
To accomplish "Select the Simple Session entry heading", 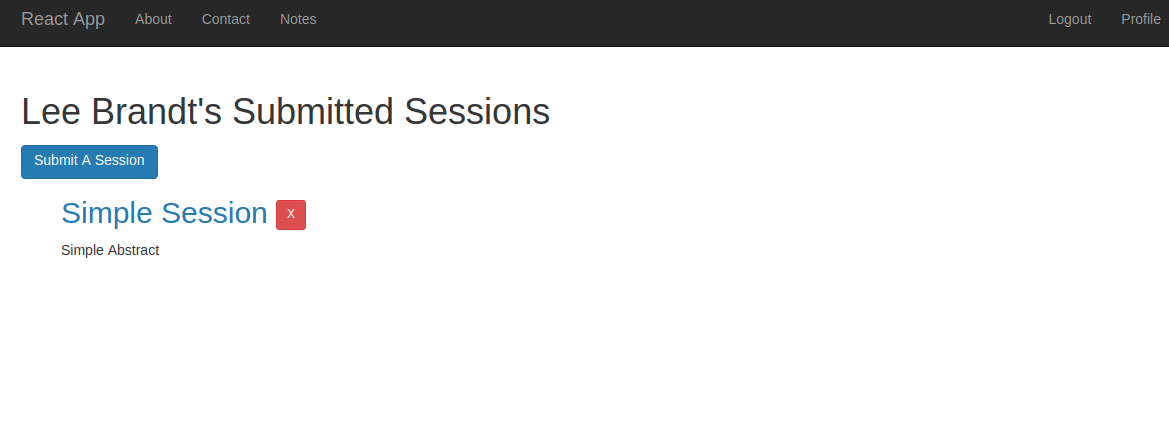I will 164,213.
